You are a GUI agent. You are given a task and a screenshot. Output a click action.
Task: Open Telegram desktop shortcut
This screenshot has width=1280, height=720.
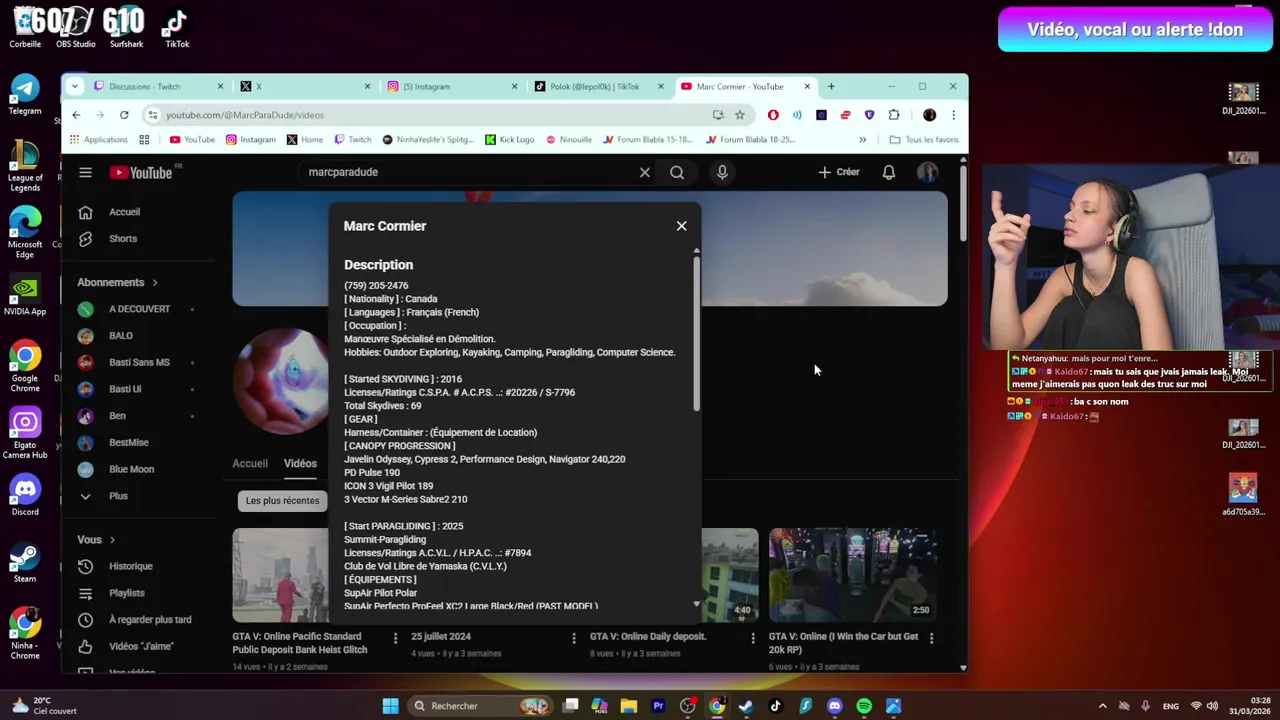pos(25,95)
